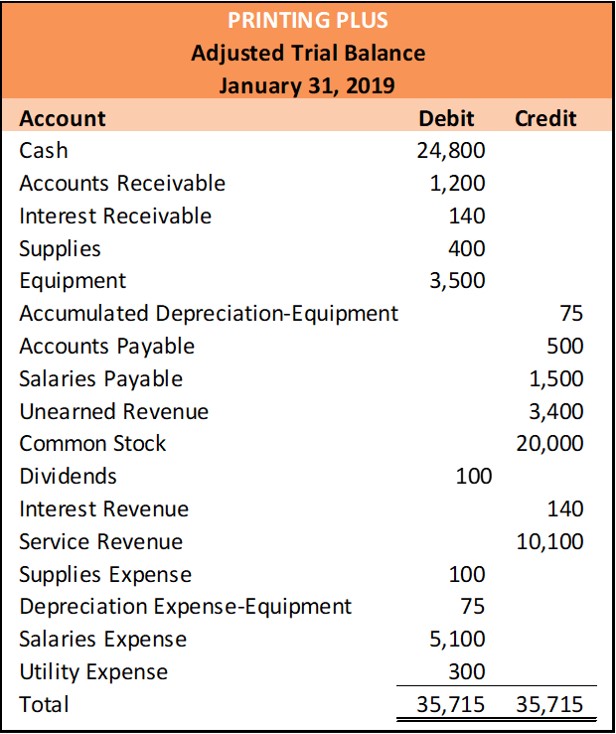Select the Accounts Receivable row label
Image resolution: width=616 pixels, height=734 pixels.
point(122,183)
